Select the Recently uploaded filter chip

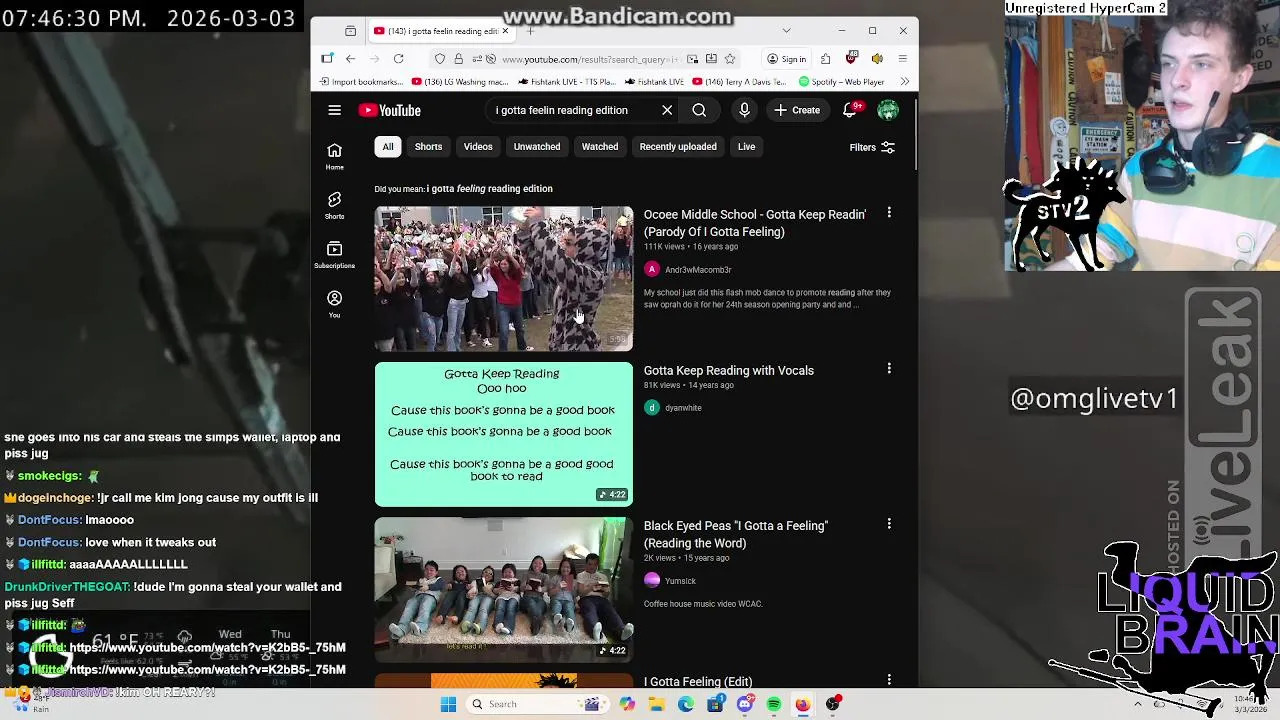678,147
